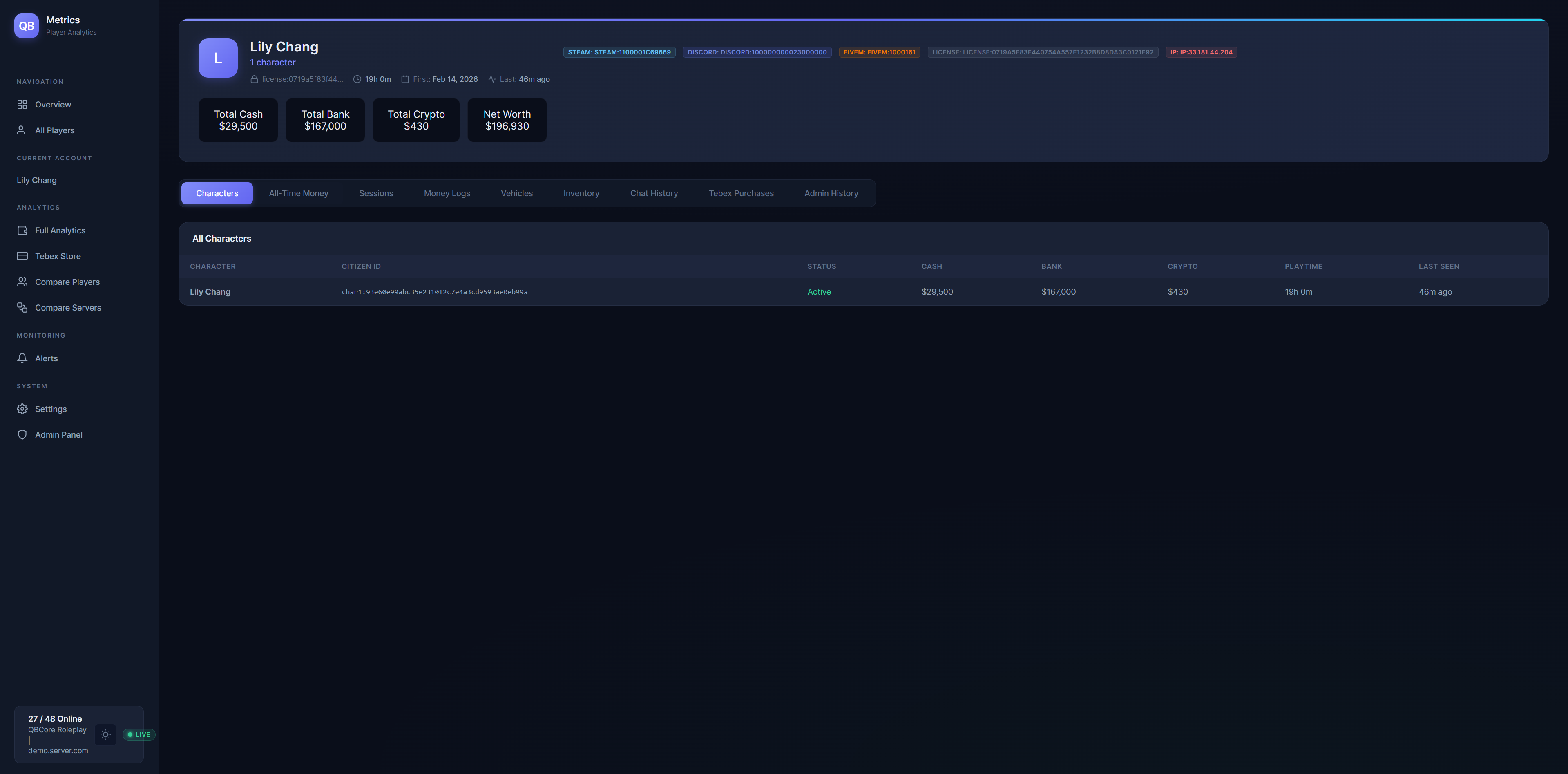Click the green LIVE status badge
This screenshot has width=1568, height=774.
pyautogui.click(x=139, y=734)
